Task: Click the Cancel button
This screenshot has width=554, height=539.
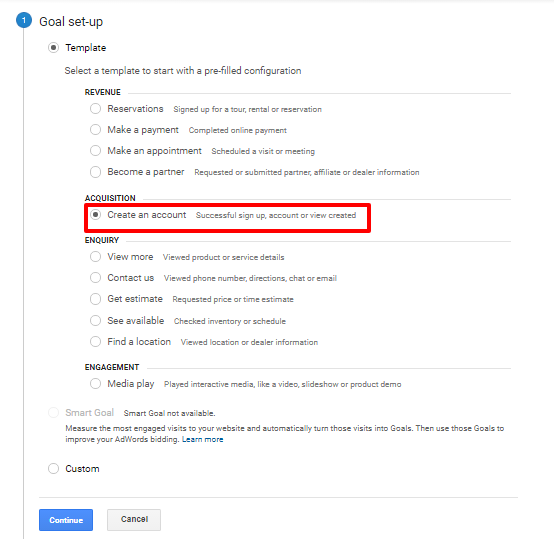Action: [134, 520]
